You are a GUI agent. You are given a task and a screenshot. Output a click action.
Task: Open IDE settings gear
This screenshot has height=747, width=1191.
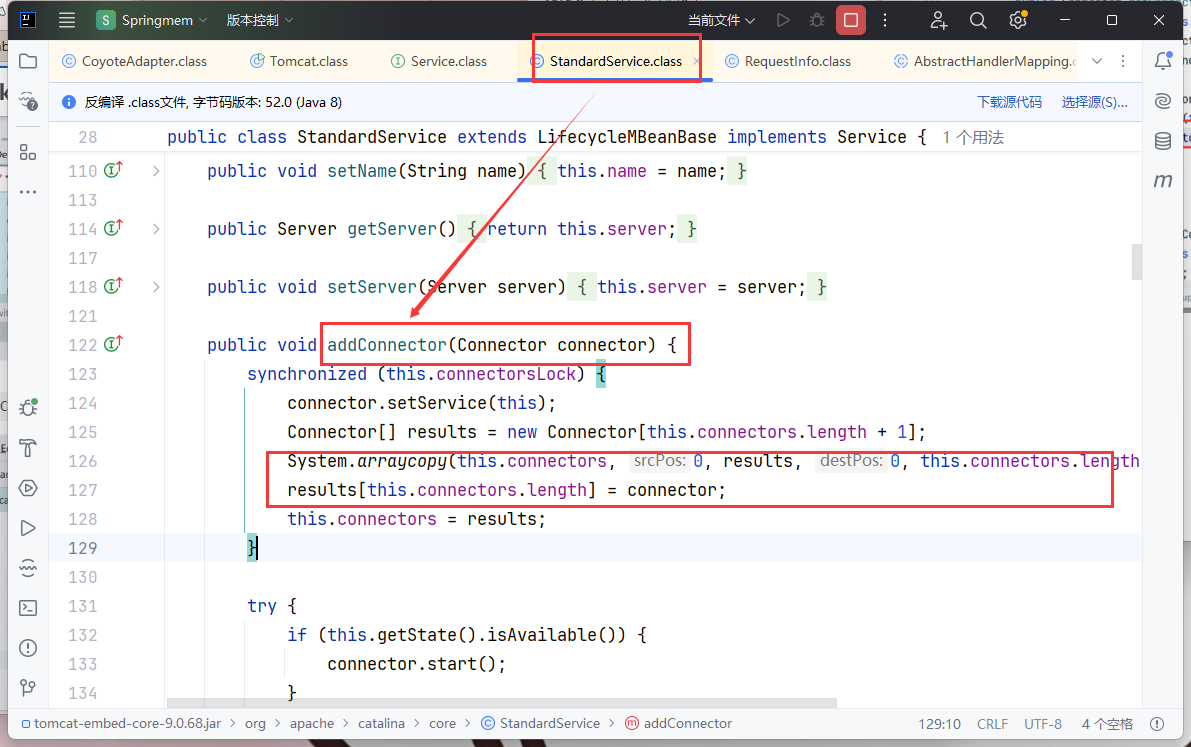tap(1017, 20)
